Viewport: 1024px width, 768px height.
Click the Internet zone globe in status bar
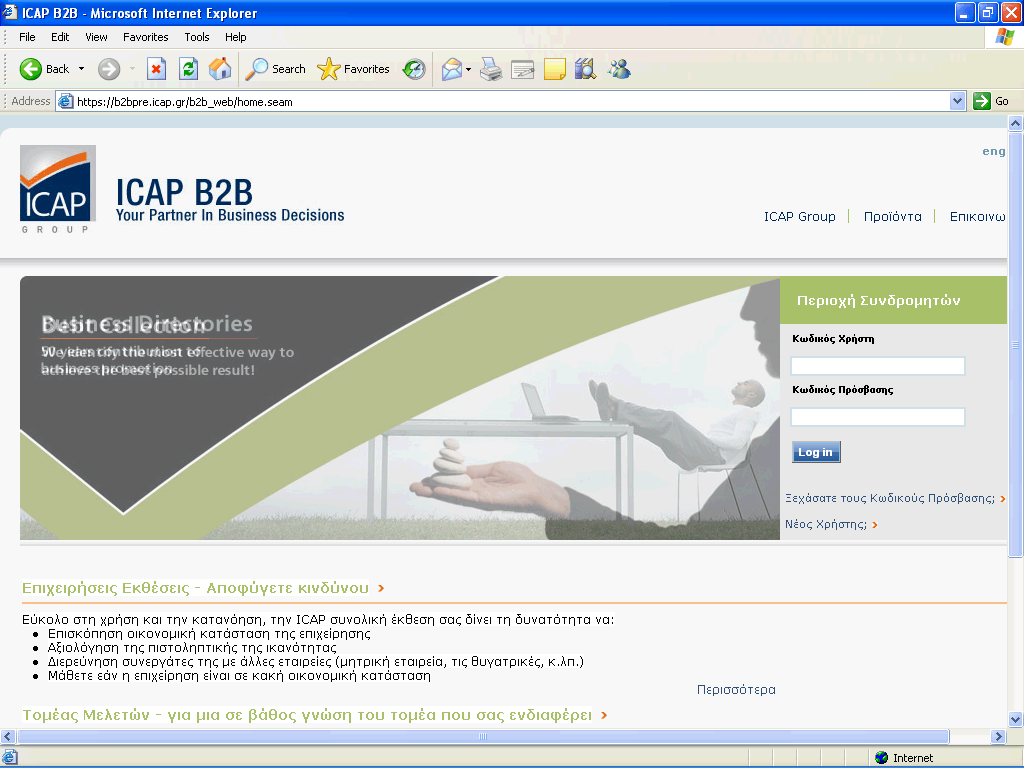[x=882, y=758]
